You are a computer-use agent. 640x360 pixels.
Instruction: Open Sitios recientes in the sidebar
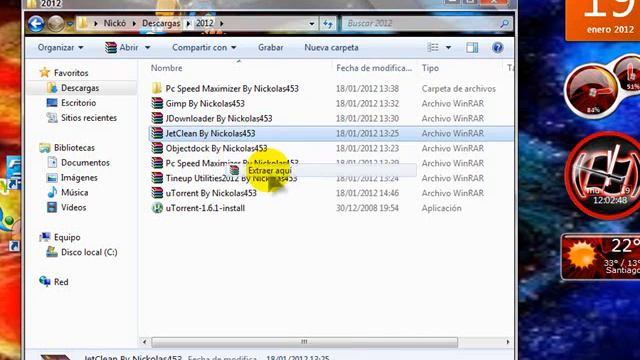[x=89, y=118]
